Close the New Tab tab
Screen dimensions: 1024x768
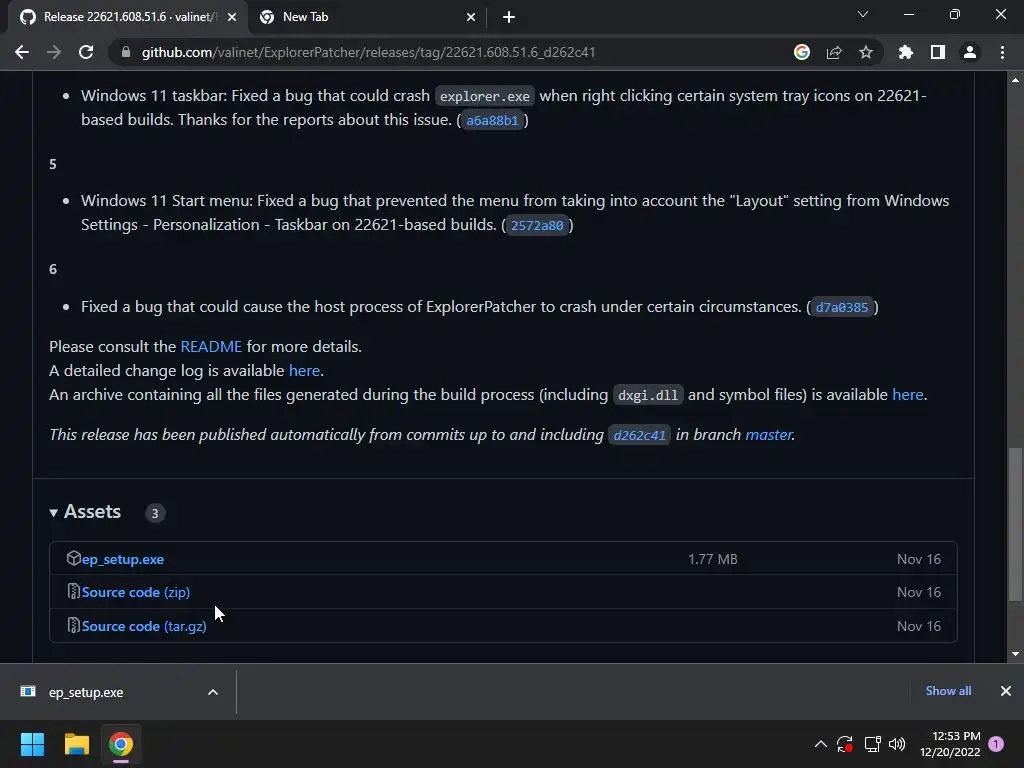pyautogui.click(x=471, y=17)
